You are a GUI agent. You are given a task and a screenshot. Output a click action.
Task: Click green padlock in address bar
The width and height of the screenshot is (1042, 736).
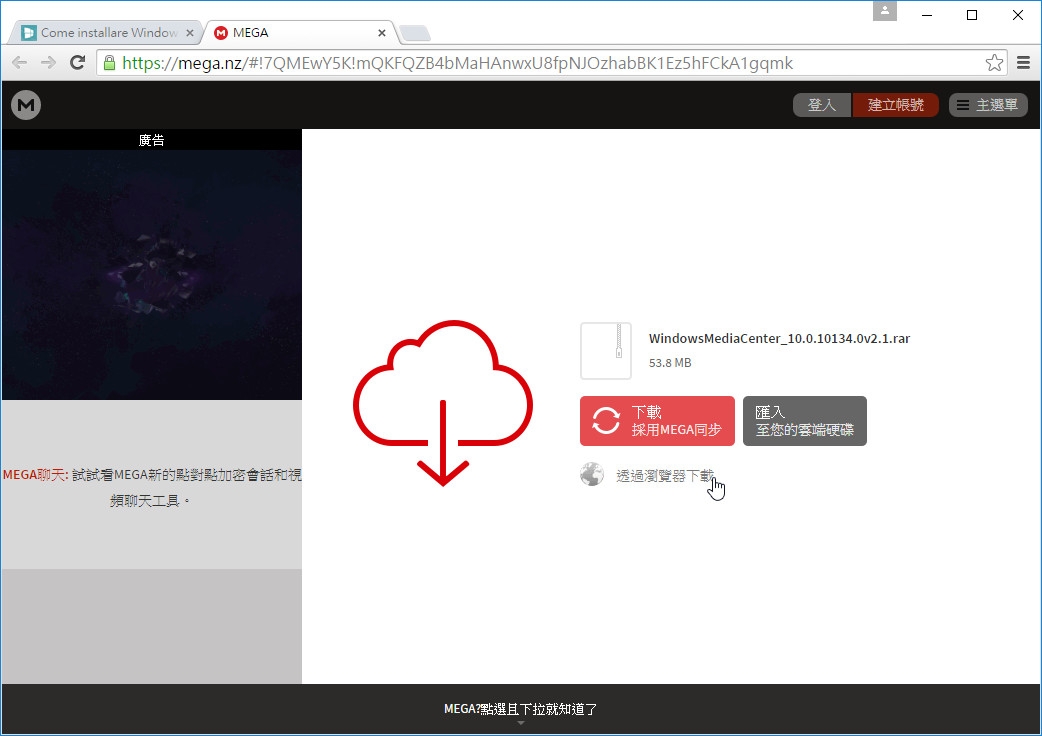pyautogui.click(x=110, y=63)
